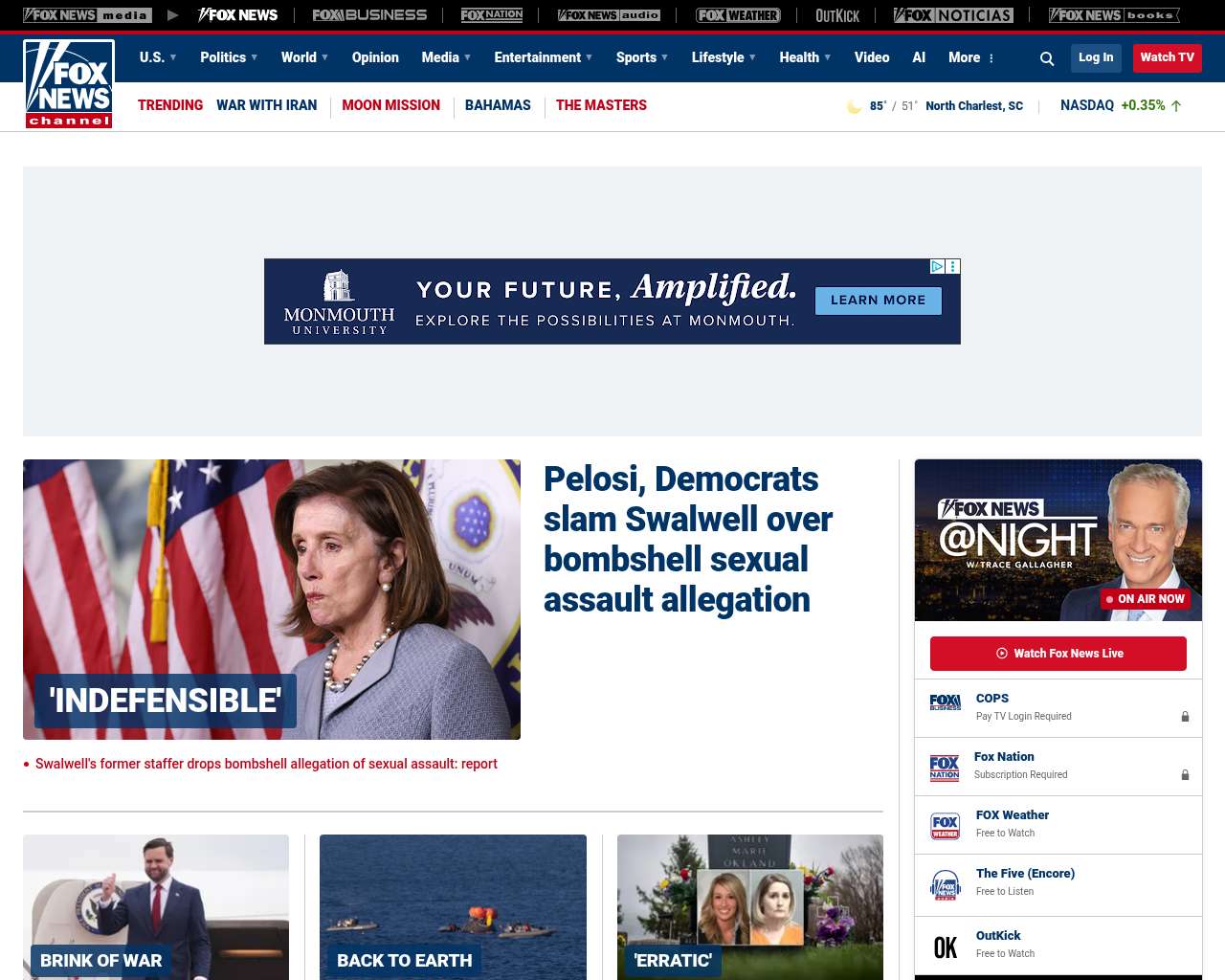The height and width of the screenshot is (980, 1225).
Task: Expand the Entertainment dropdown menu
Action: pyautogui.click(x=543, y=57)
